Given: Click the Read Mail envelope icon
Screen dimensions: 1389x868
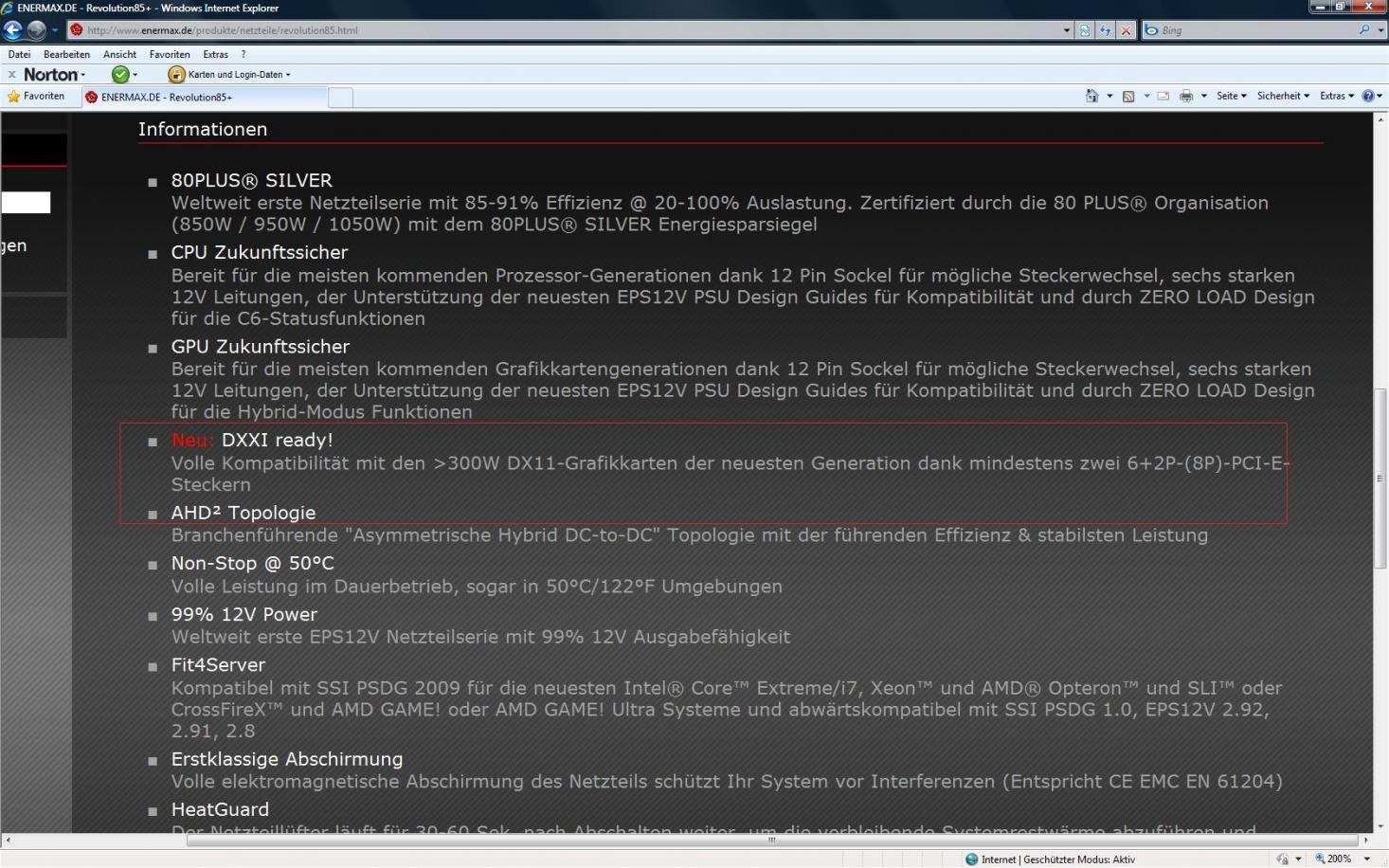Looking at the screenshot, I should [1164, 96].
